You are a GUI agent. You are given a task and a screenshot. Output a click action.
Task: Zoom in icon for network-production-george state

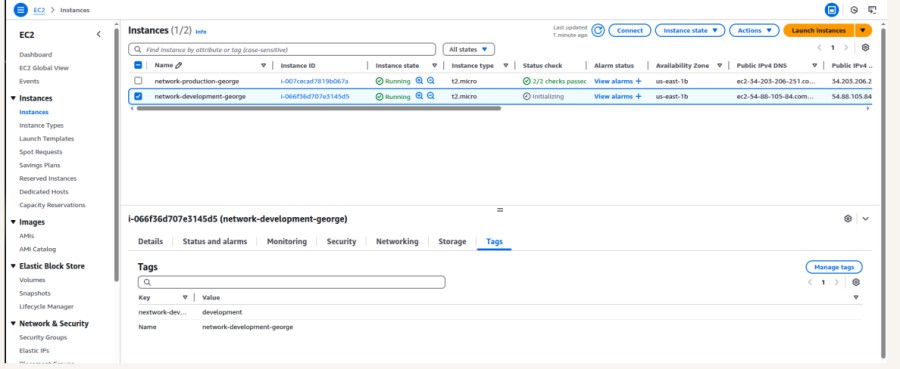tap(419, 81)
